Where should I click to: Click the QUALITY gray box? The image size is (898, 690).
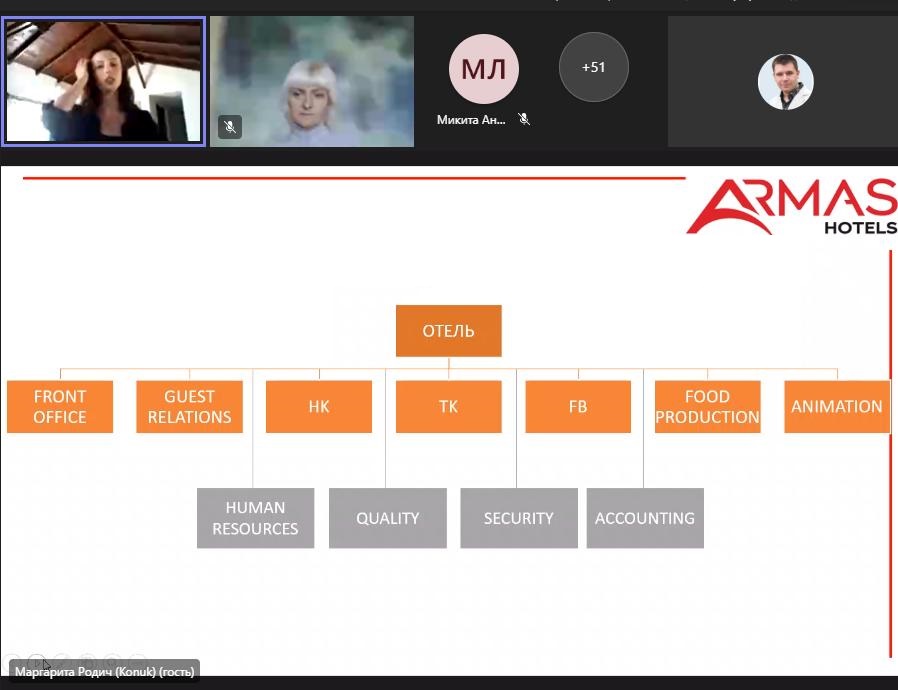388,518
